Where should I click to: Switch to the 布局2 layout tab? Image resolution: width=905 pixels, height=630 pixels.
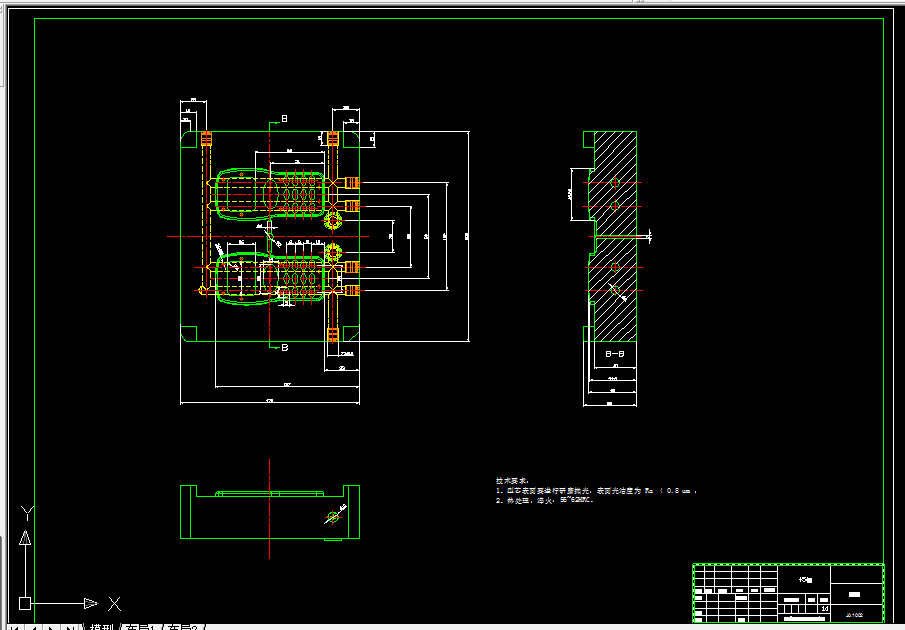pyautogui.click(x=184, y=627)
